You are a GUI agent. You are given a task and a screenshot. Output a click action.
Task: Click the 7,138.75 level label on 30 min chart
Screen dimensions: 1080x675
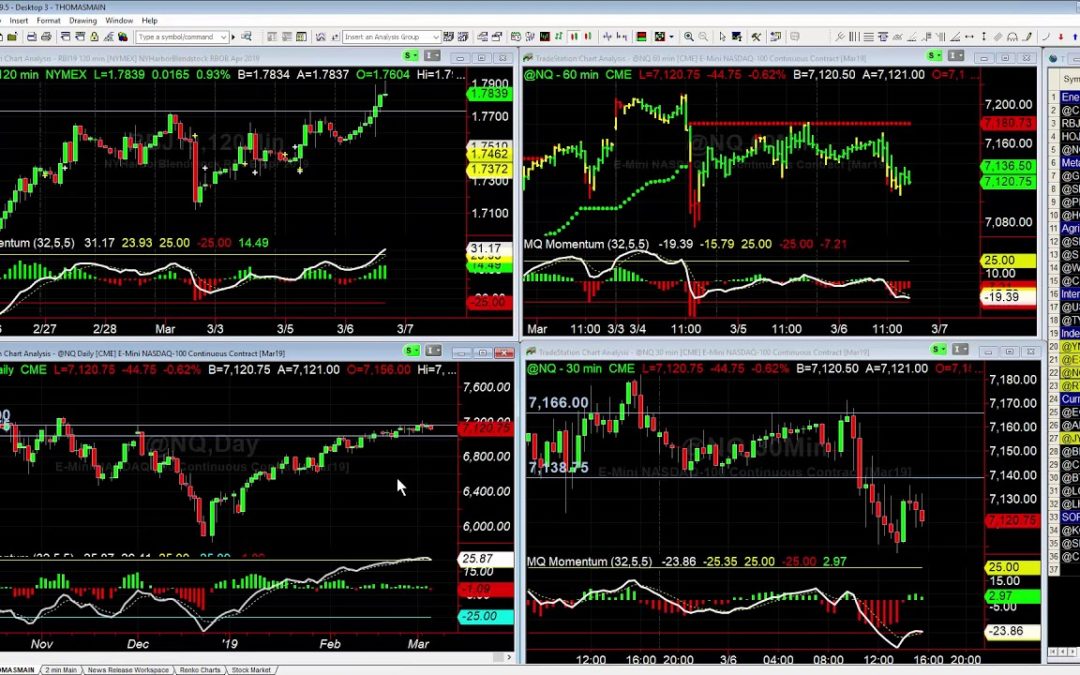[559, 467]
